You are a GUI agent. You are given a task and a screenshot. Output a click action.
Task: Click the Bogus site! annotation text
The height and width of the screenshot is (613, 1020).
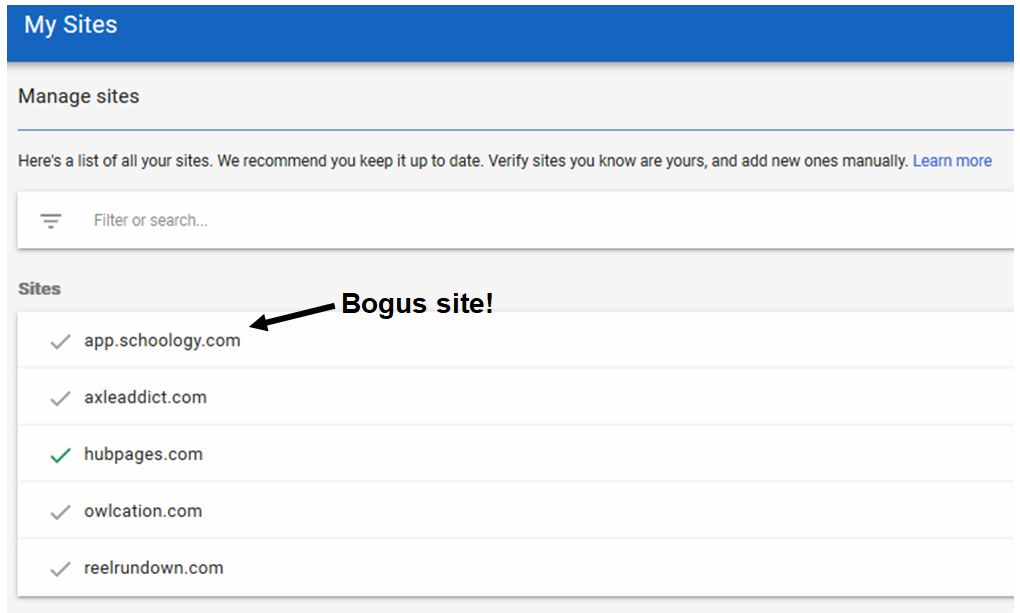click(418, 303)
